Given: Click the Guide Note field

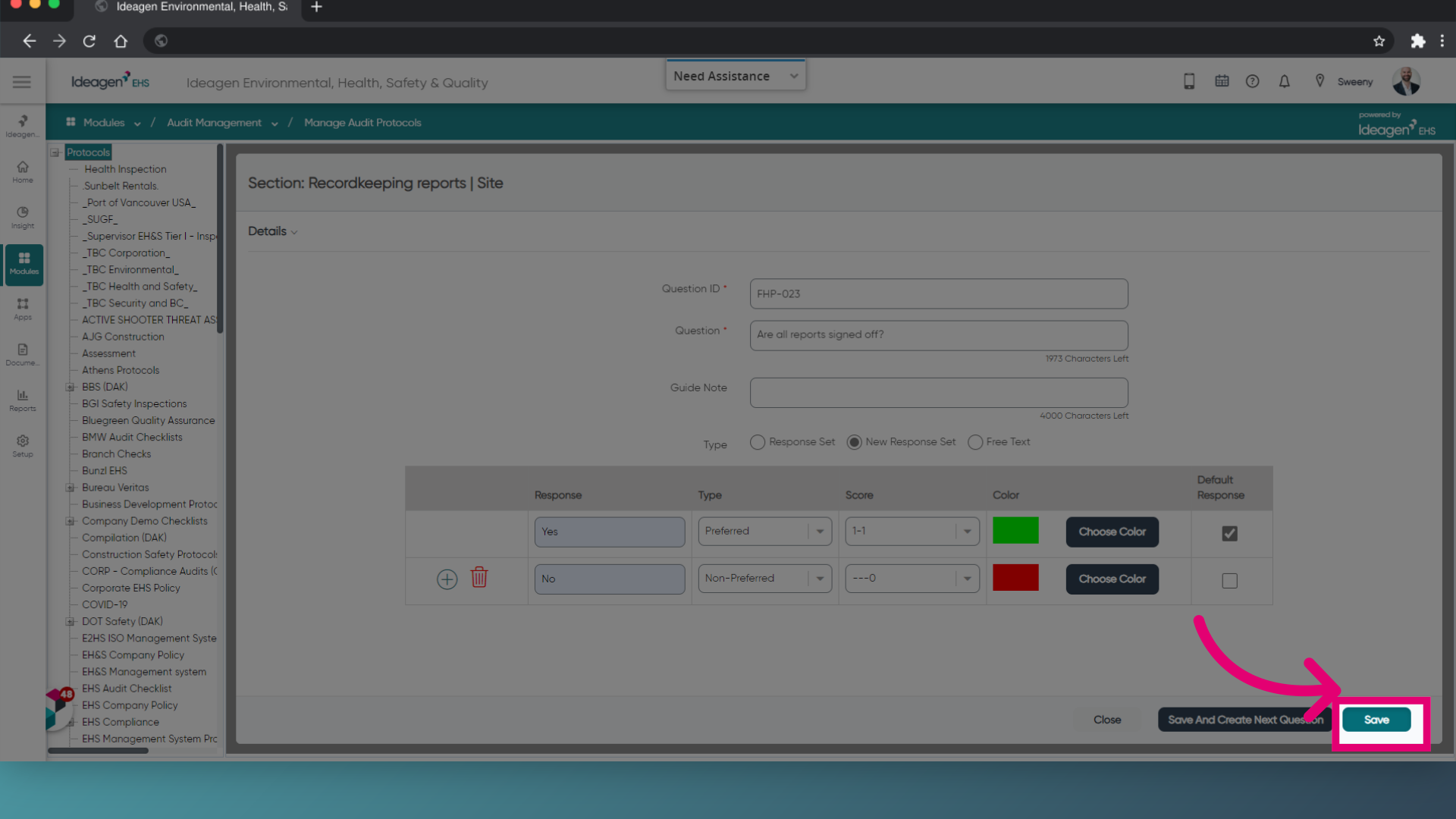Looking at the screenshot, I should 939,392.
